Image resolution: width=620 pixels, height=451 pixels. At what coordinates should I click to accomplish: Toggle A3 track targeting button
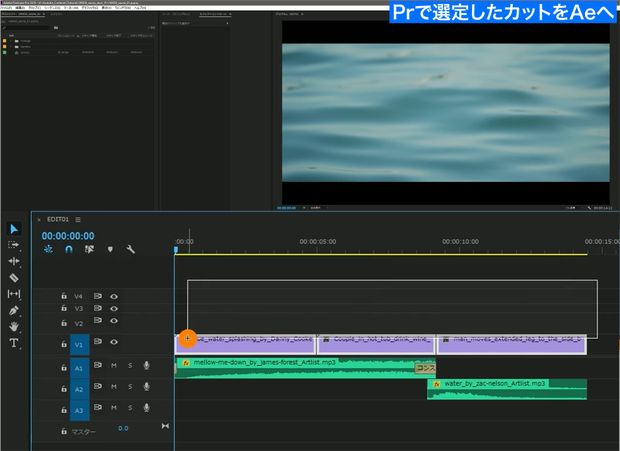click(x=79, y=410)
